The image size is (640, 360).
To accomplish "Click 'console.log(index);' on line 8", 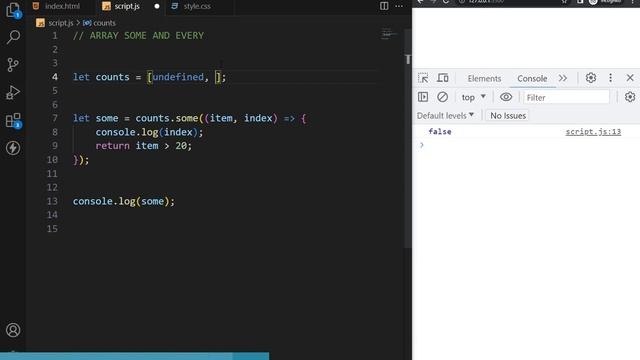I will [x=149, y=132].
